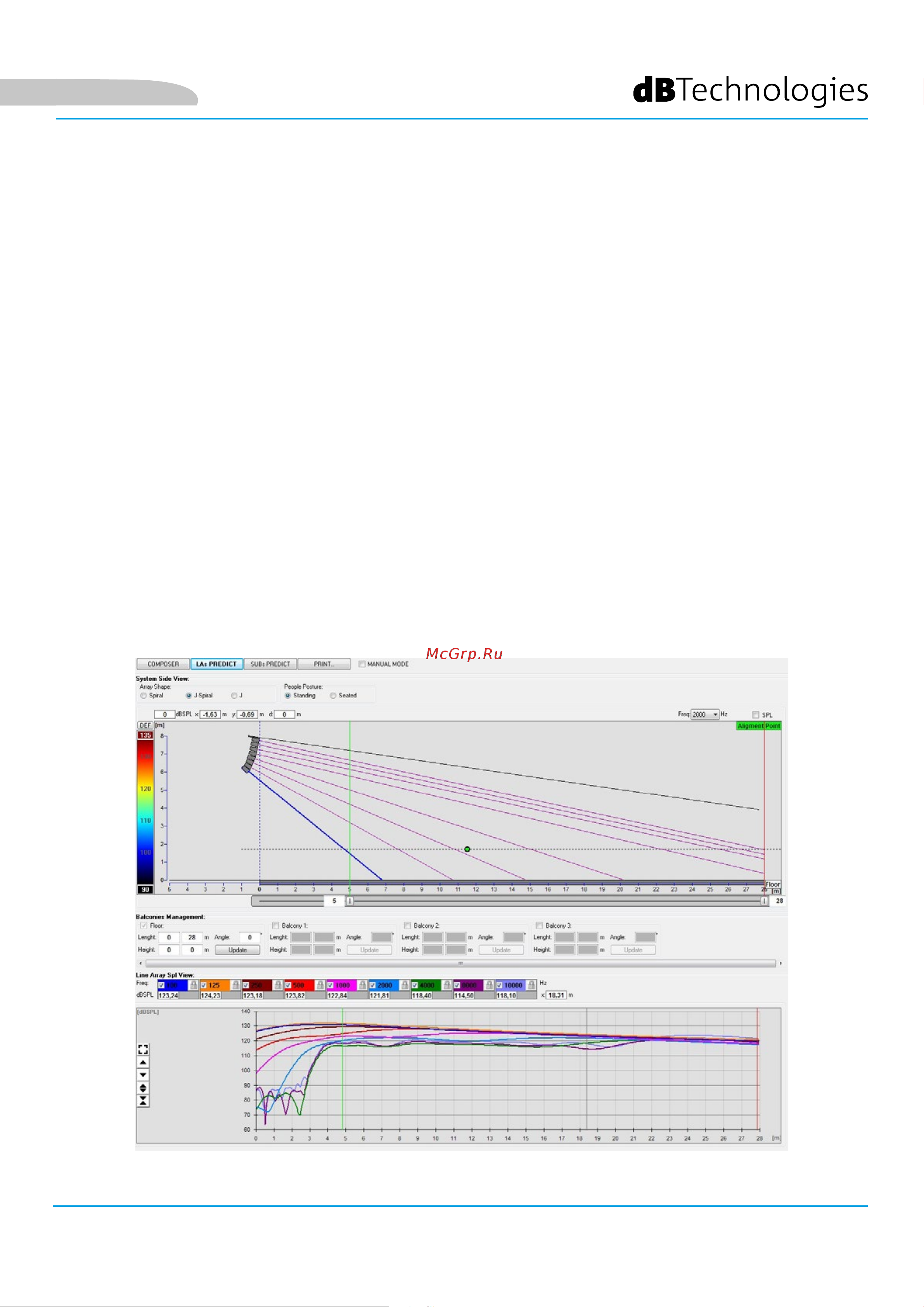Click the x position field 18,31

click(x=556, y=995)
